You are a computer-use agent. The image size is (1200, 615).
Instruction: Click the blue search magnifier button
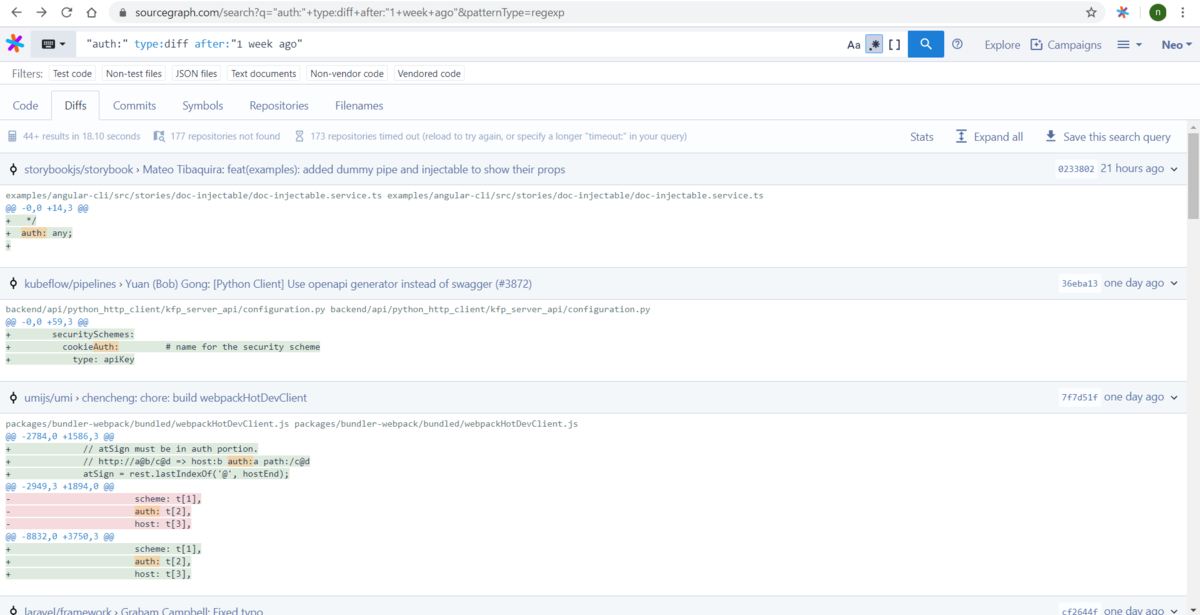[926, 44]
